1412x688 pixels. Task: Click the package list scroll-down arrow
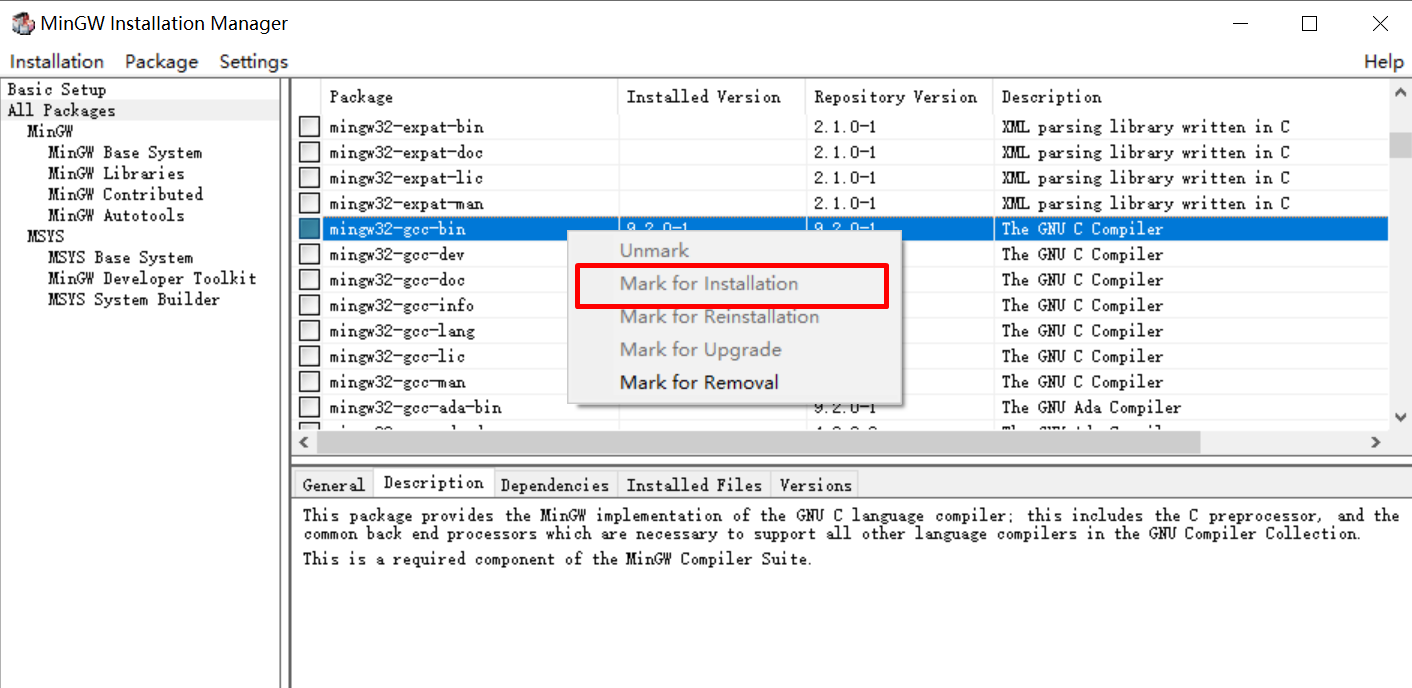[1400, 417]
